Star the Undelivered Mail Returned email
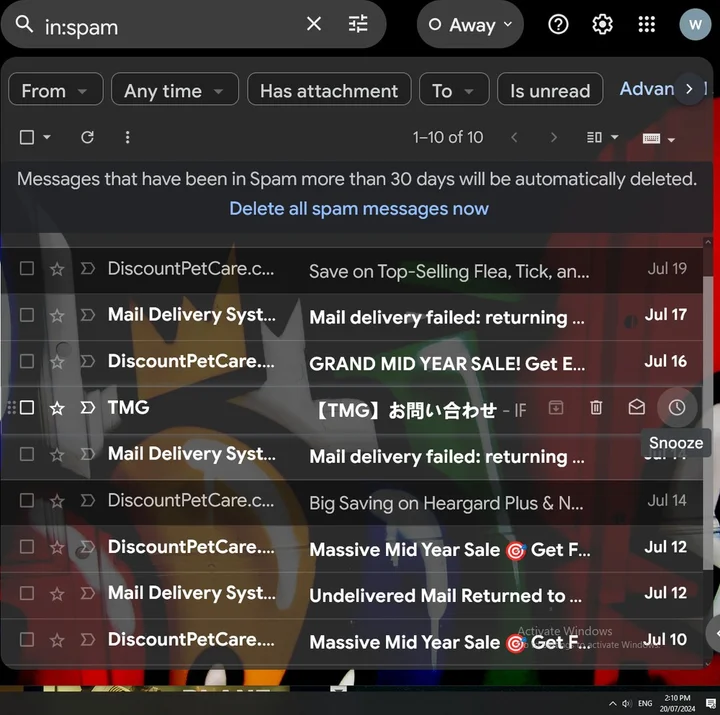 click(x=57, y=594)
